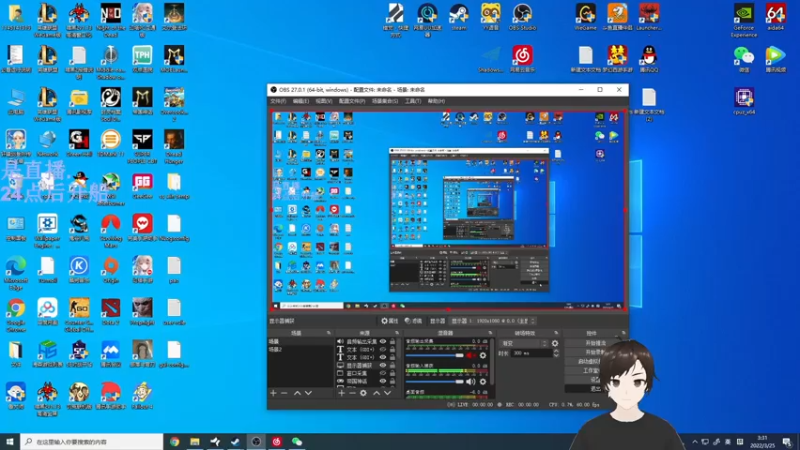Open the Windows Start menu
Image resolution: width=800 pixels, height=450 pixels.
tap(10, 442)
